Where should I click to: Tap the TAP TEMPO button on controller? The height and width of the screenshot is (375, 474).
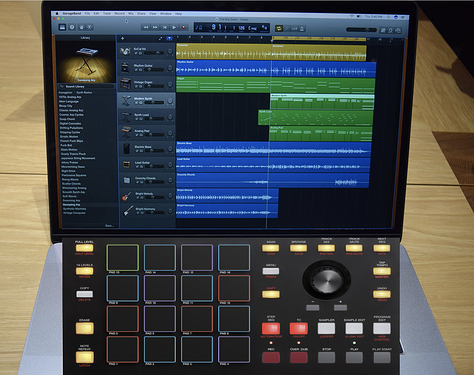pos(382,271)
